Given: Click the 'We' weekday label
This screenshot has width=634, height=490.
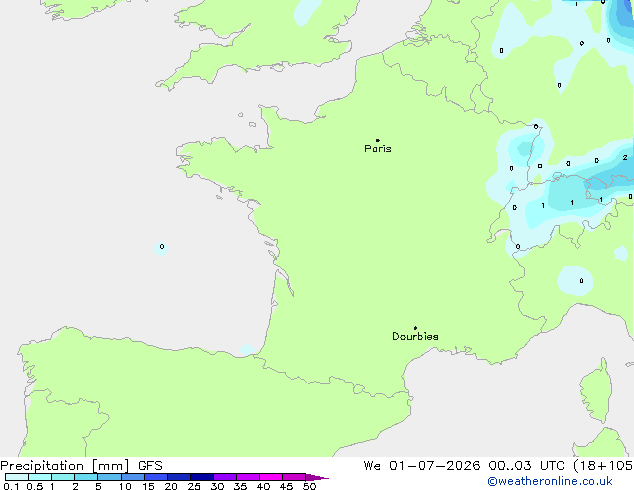Looking at the screenshot, I should pyautogui.click(x=372, y=466).
